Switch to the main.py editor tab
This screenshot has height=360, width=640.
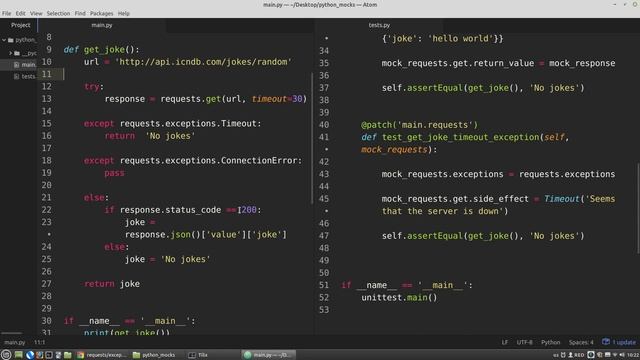pos(102,25)
